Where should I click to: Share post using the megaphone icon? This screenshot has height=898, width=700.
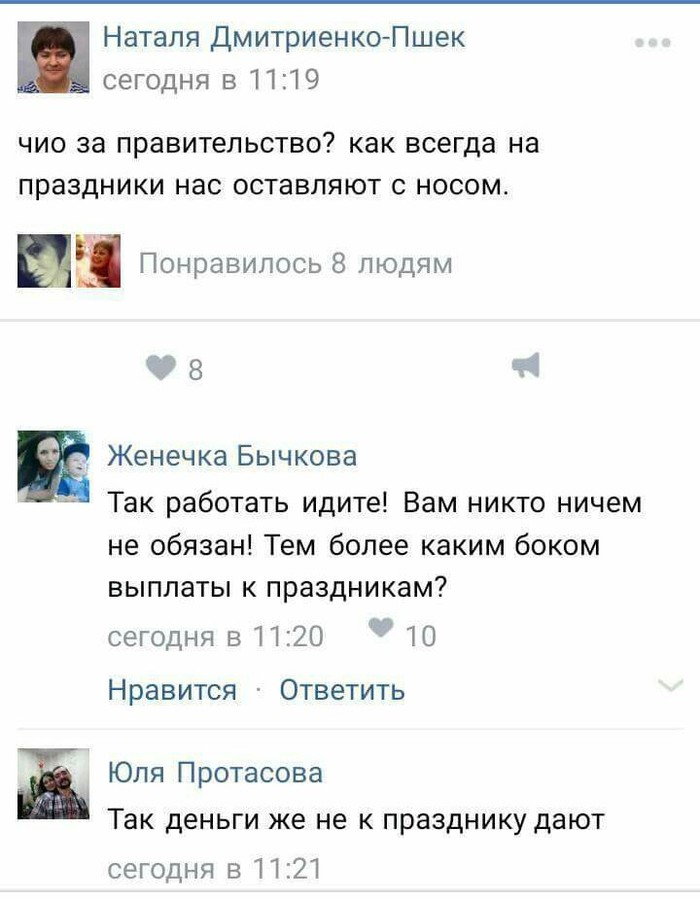[526, 365]
